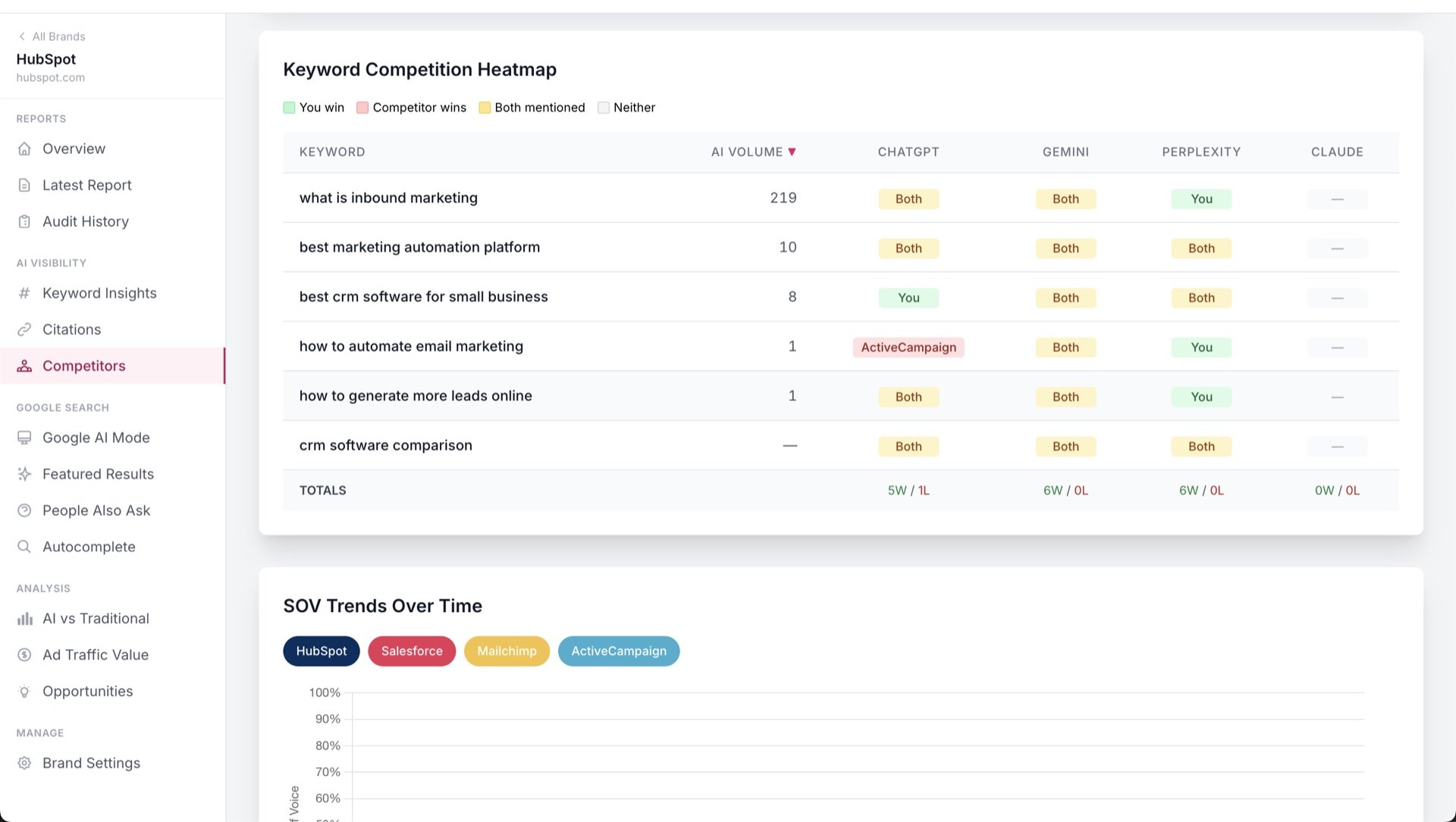The width and height of the screenshot is (1456, 822).
Task: Click Perplexity You badge for inbound marketing
Action: (1201, 199)
